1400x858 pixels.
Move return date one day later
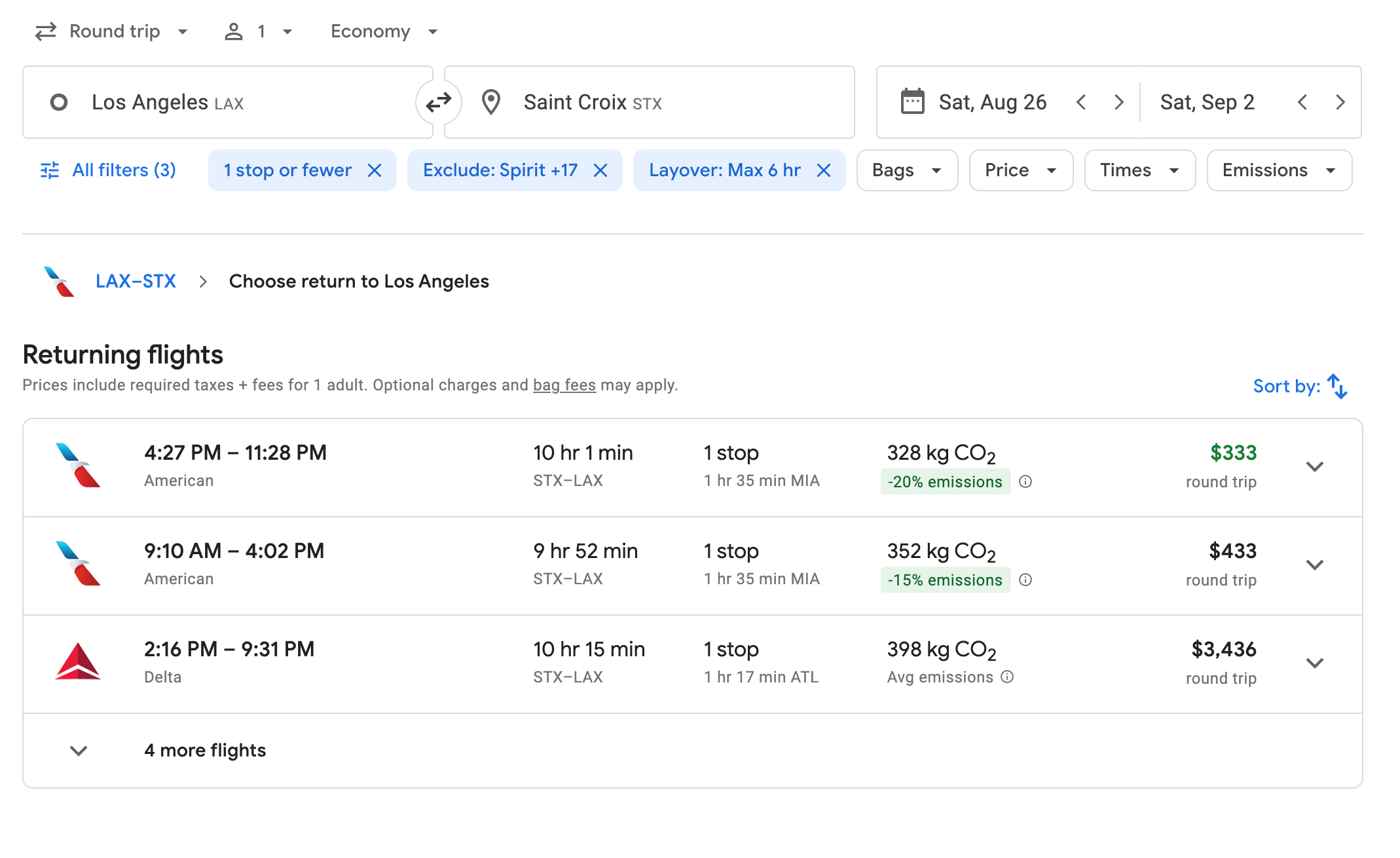pyautogui.click(x=1340, y=102)
